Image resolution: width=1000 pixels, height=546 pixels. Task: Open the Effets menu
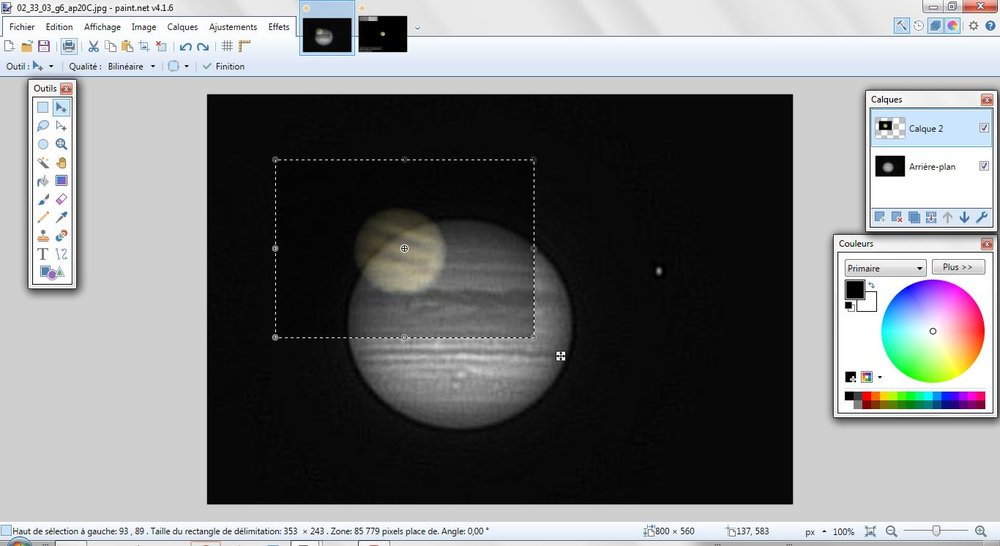279,27
